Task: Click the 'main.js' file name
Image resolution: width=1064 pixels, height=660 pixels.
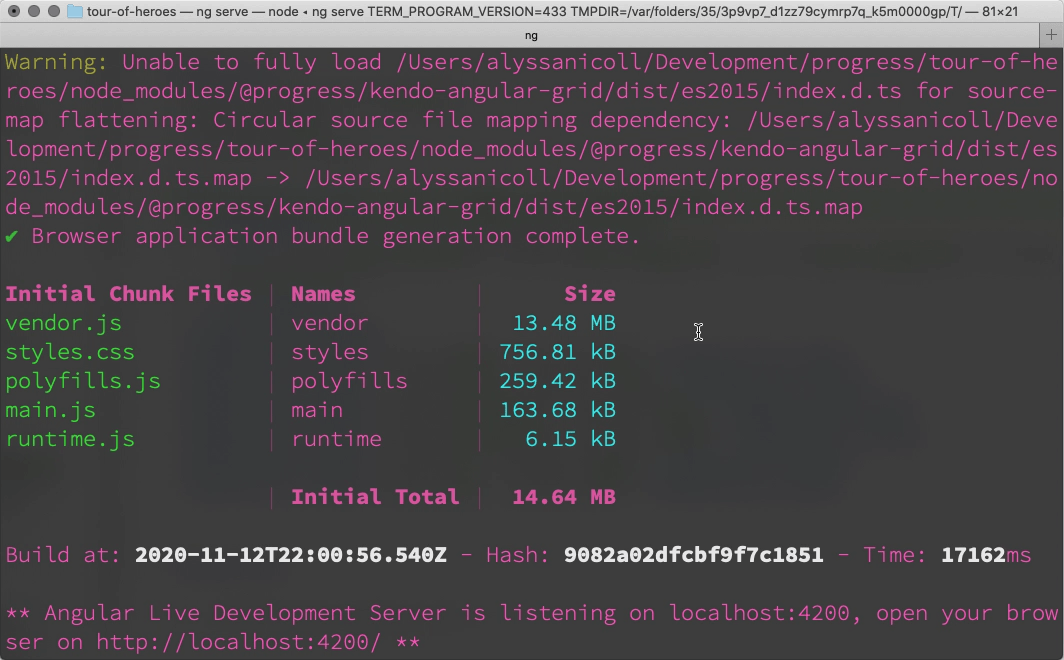Action: click(x=50, y=410)
